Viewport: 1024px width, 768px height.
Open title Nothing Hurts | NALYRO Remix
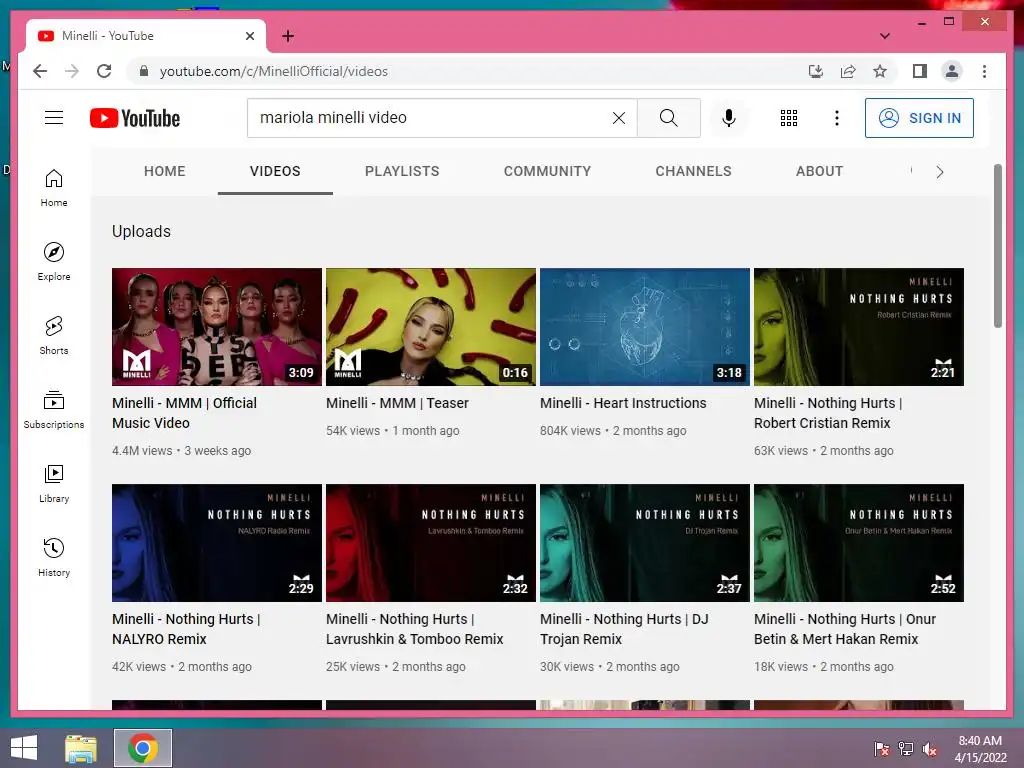186,629
